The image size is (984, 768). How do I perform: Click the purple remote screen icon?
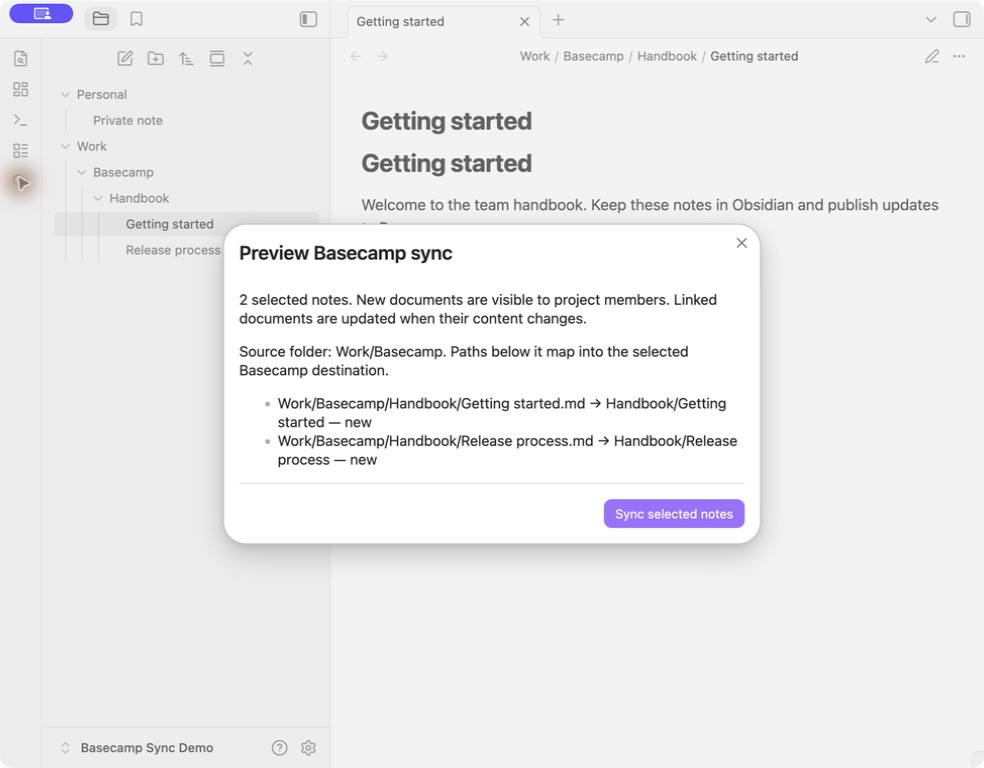[x=41, y=13]
